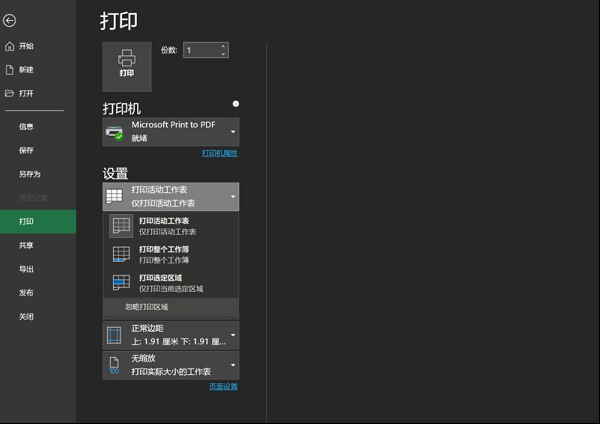Click 关闭 in the sidebar
This screenshot has width=600, height=424.
tap(26, 316)
